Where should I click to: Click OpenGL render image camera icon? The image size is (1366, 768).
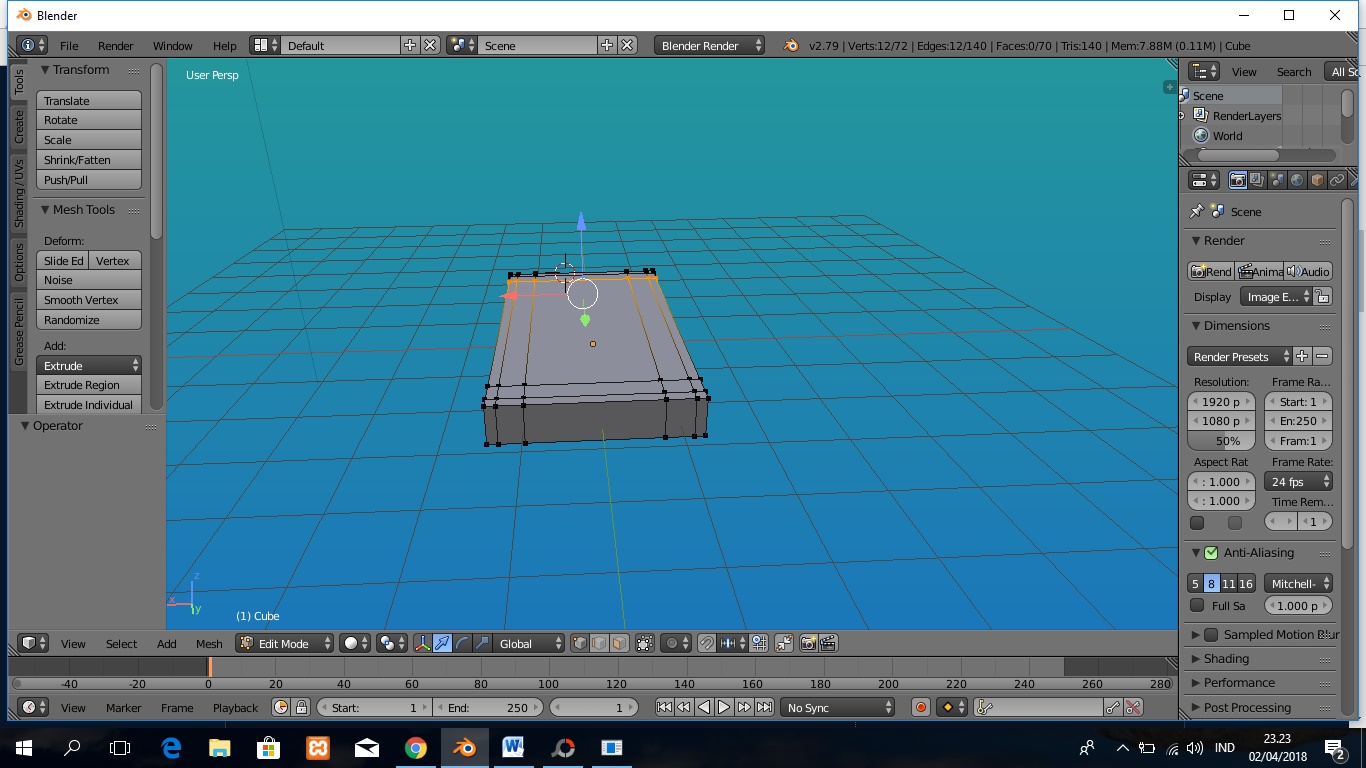(x=808, y=644)
